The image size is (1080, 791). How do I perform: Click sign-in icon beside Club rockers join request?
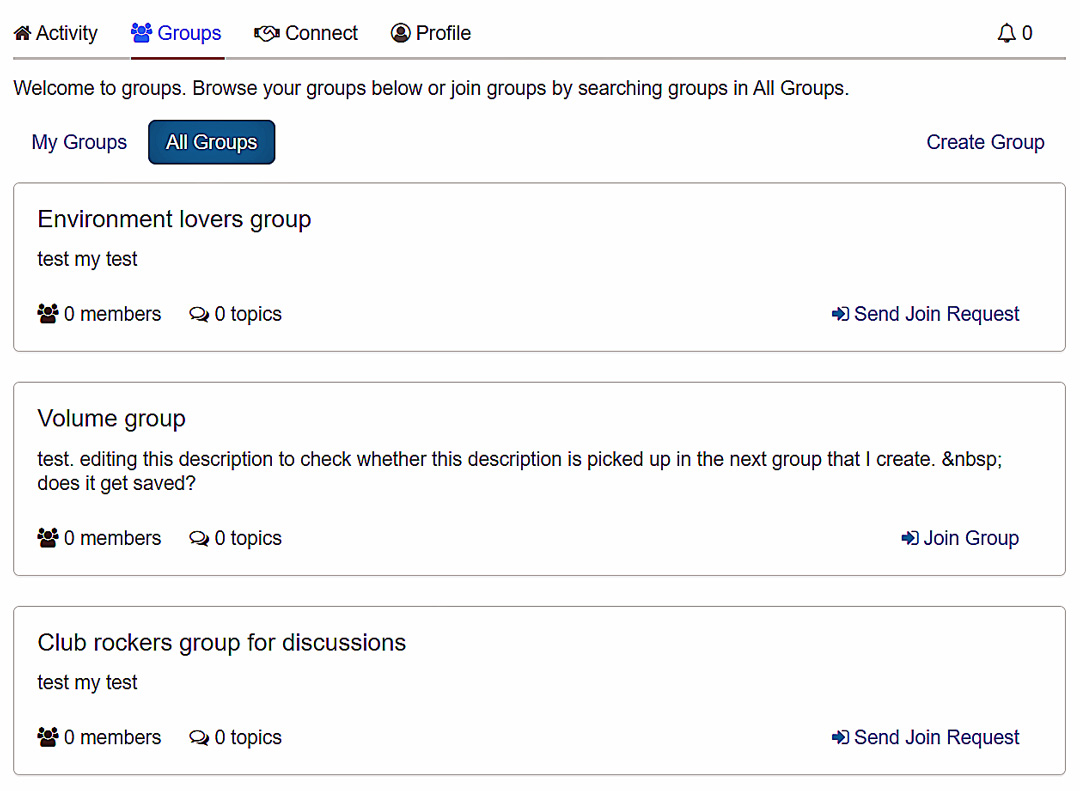point(840,737)
